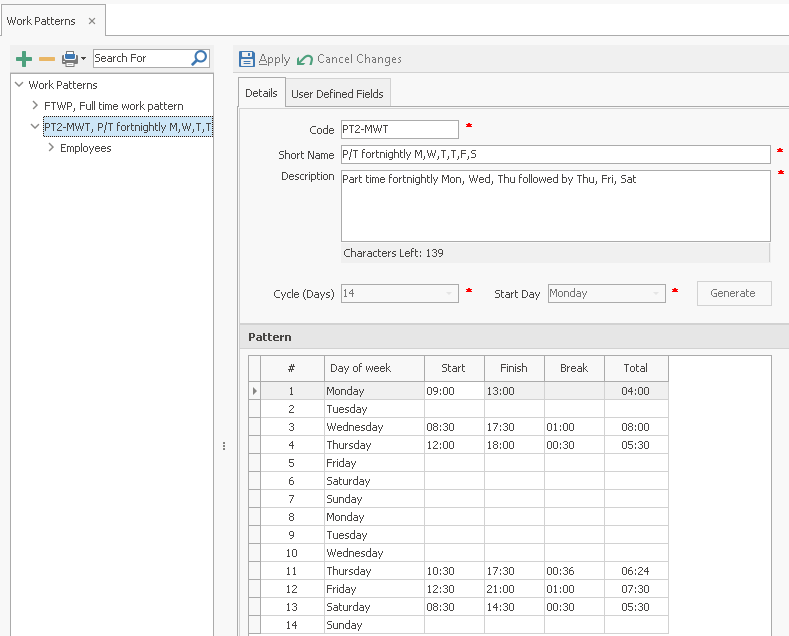
Task: Click the Break column header
Action: 574,368
